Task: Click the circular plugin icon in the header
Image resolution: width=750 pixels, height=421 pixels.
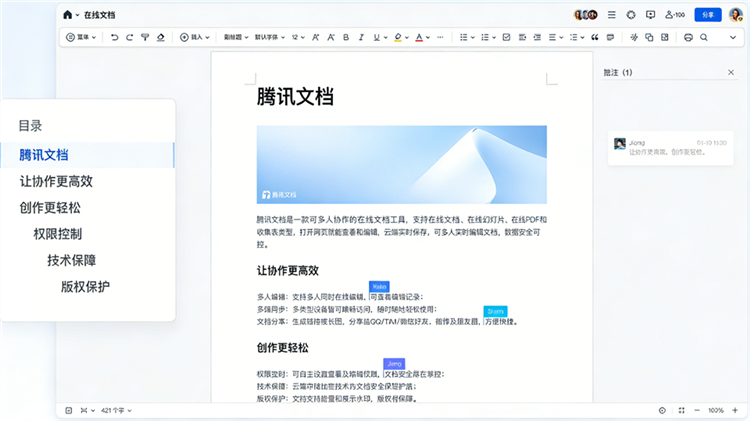Action: click(x=631, y=15)
